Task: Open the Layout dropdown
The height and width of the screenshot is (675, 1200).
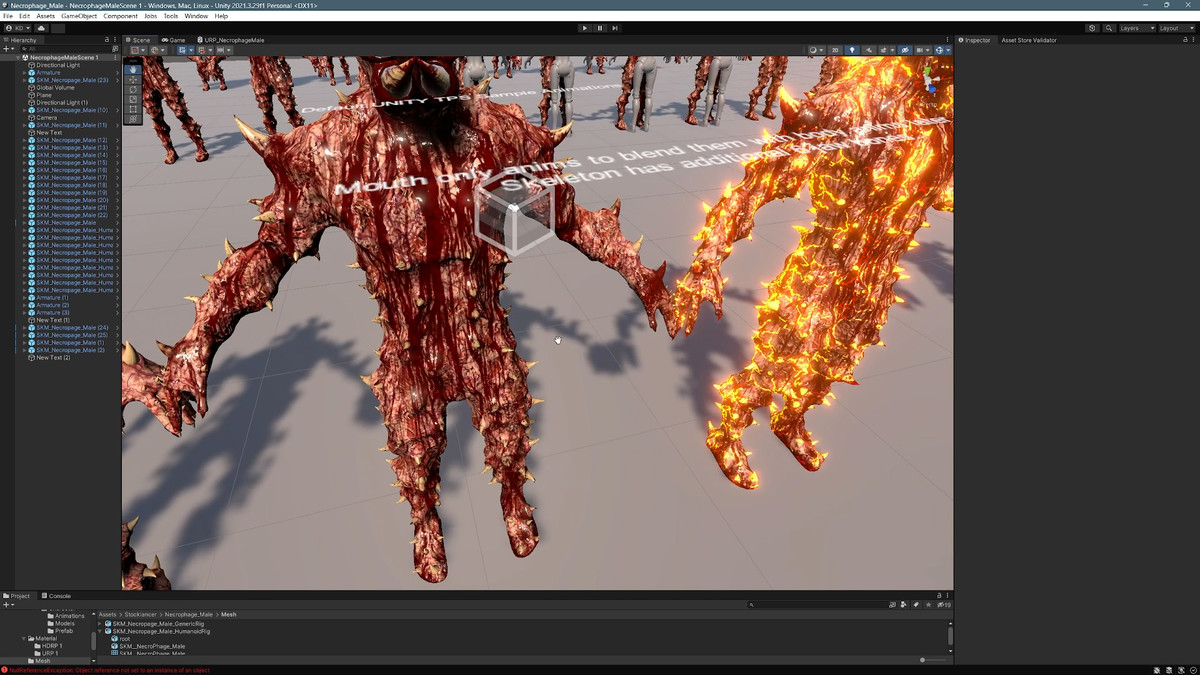Action: pos(1175,28)
